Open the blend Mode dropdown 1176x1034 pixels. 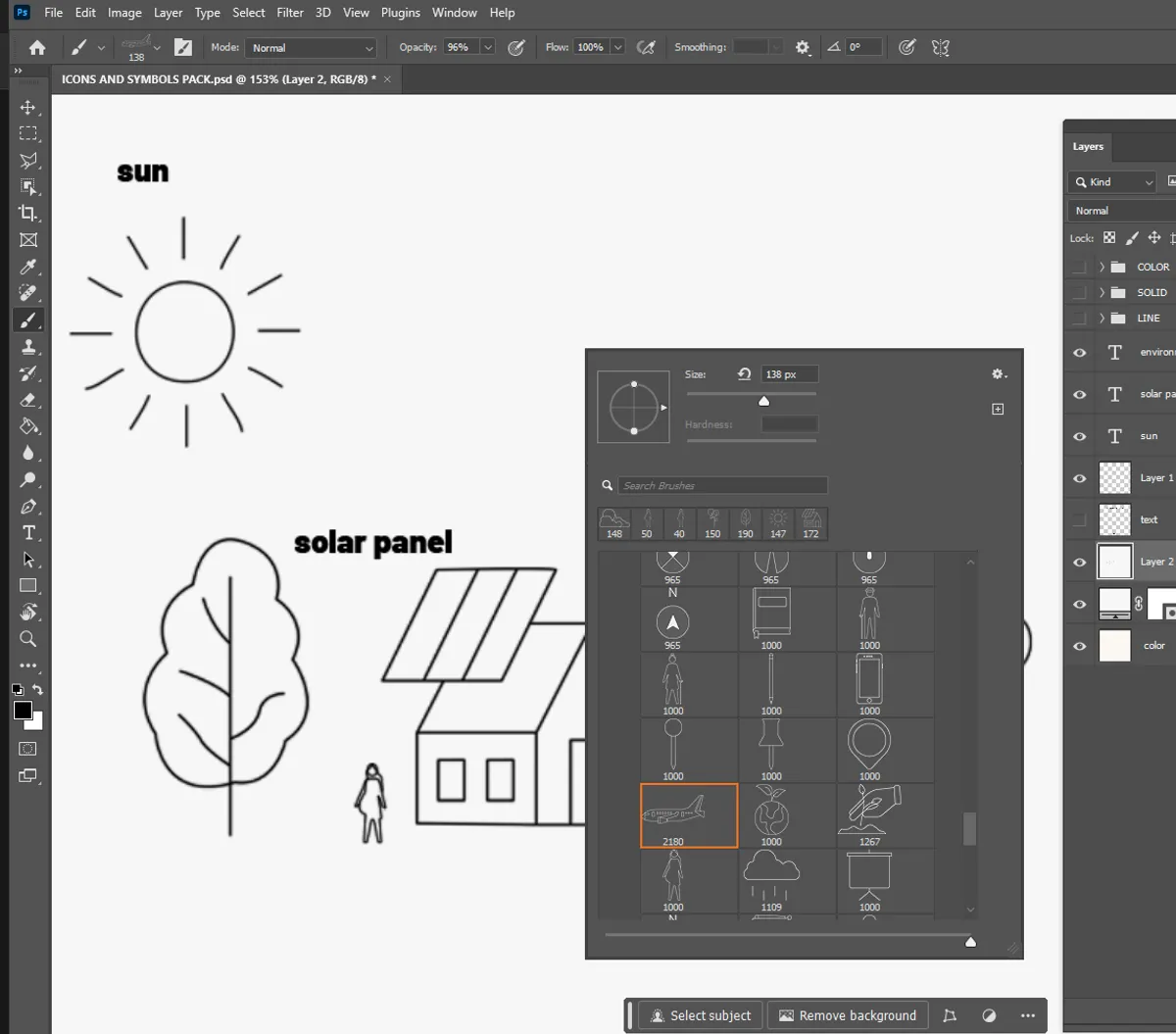[x=311, y=47]
